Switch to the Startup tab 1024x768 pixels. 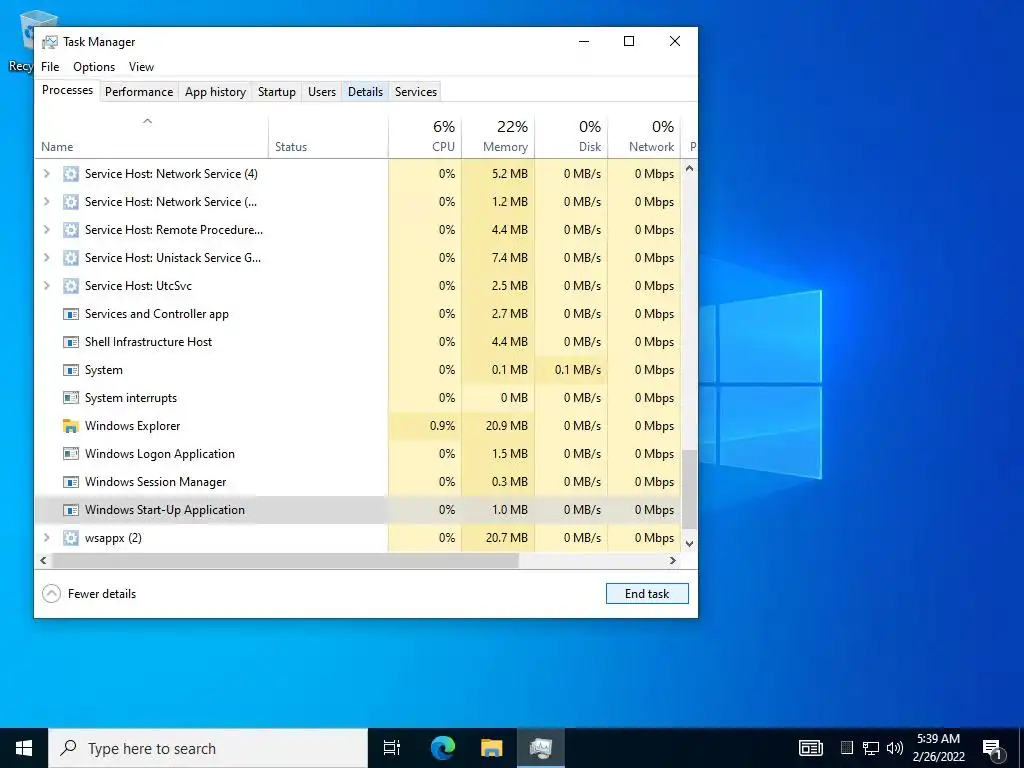pos(277,92)
